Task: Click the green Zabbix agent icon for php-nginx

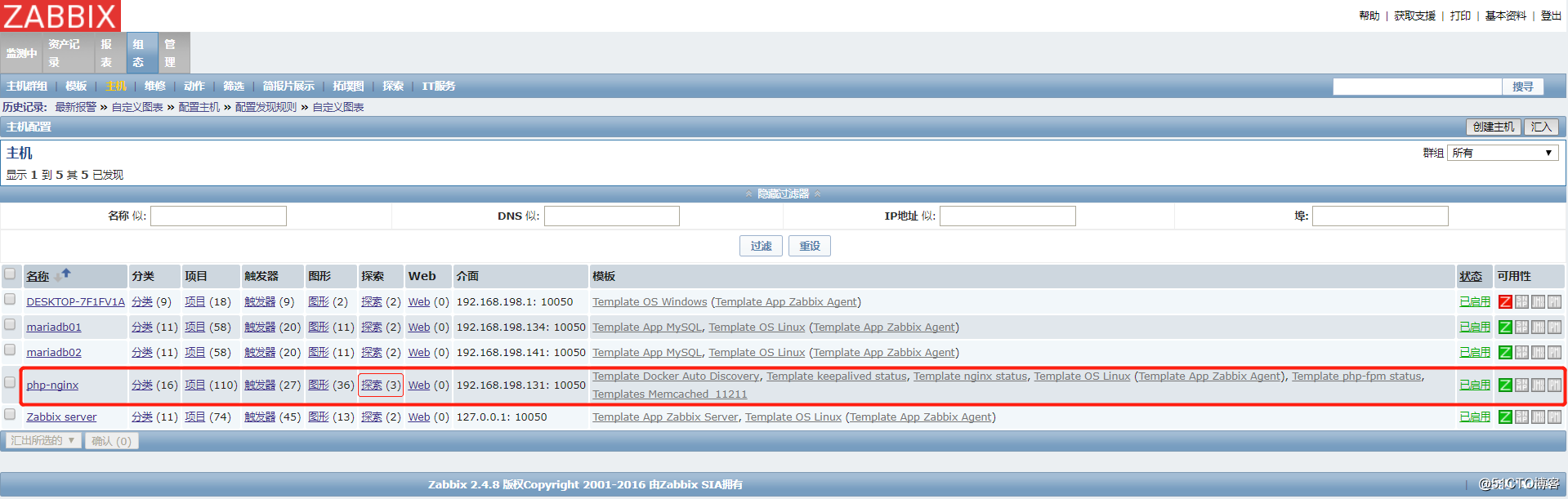Action: coord(1505,385)
